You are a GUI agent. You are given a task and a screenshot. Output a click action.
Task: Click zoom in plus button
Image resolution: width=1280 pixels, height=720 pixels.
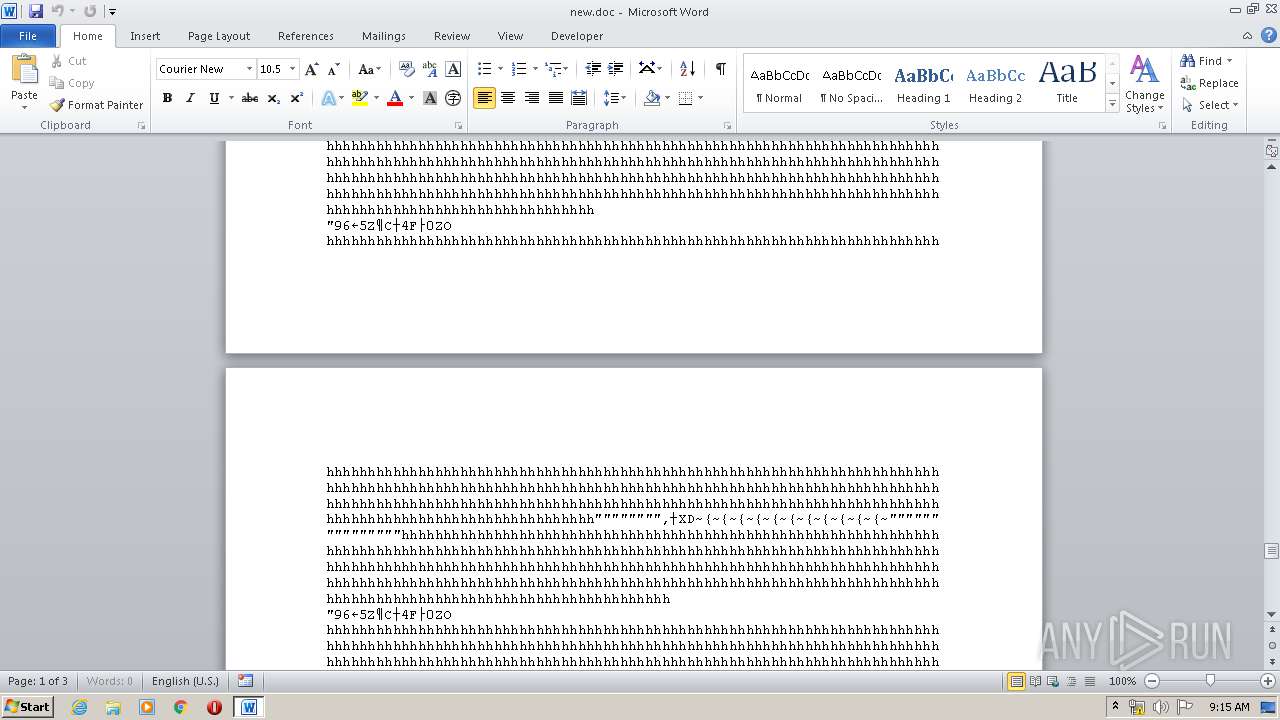pyautogui.click(x=1267, y=681)
